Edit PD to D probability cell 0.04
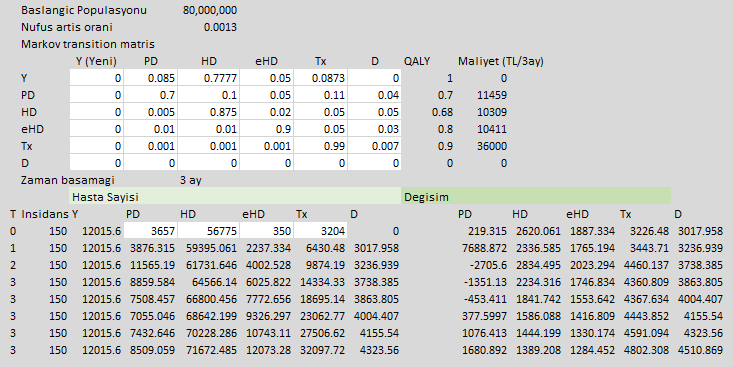 [x=374, y=95]
